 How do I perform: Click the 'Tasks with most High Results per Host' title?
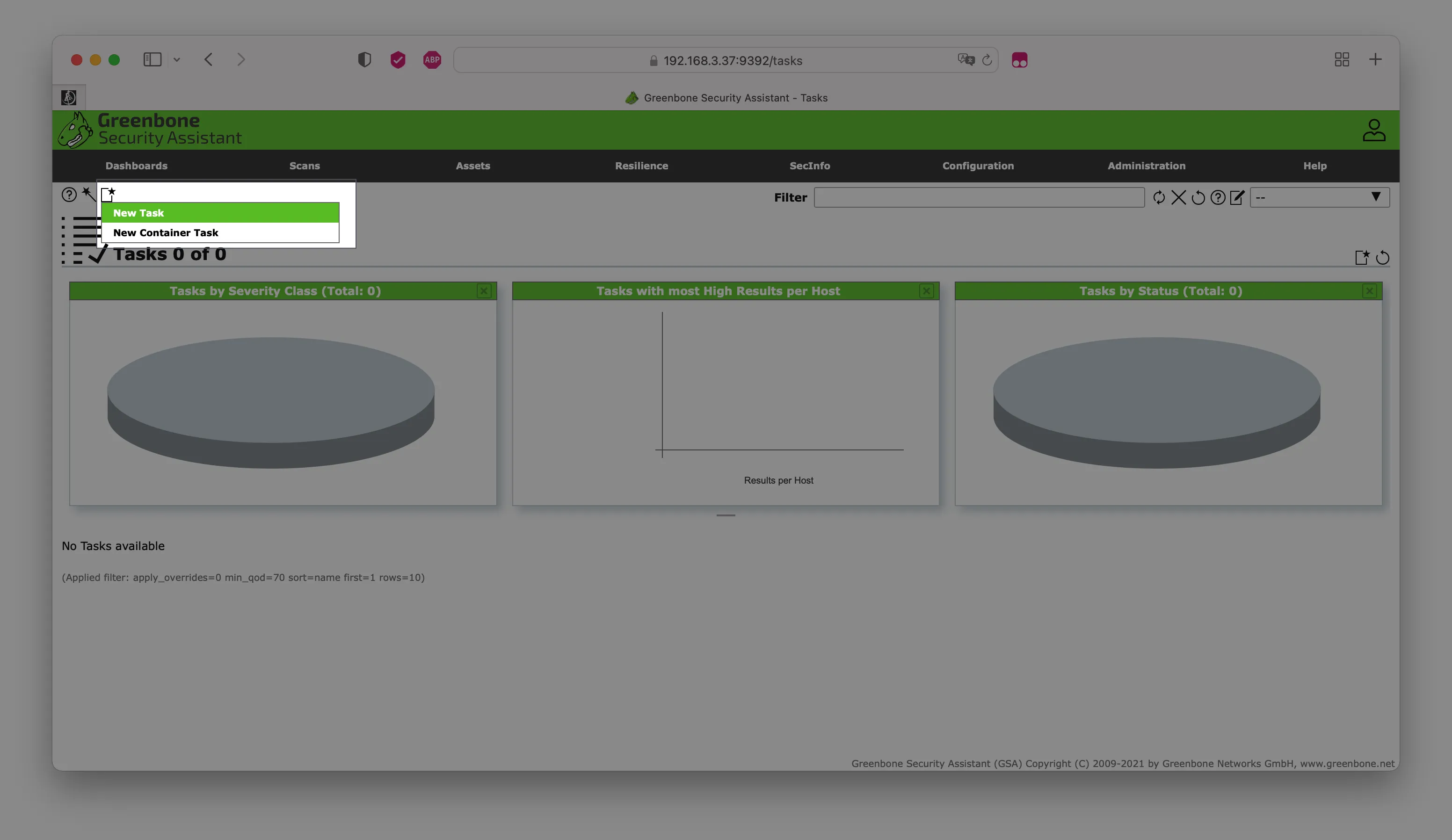(x=718, y=291)
